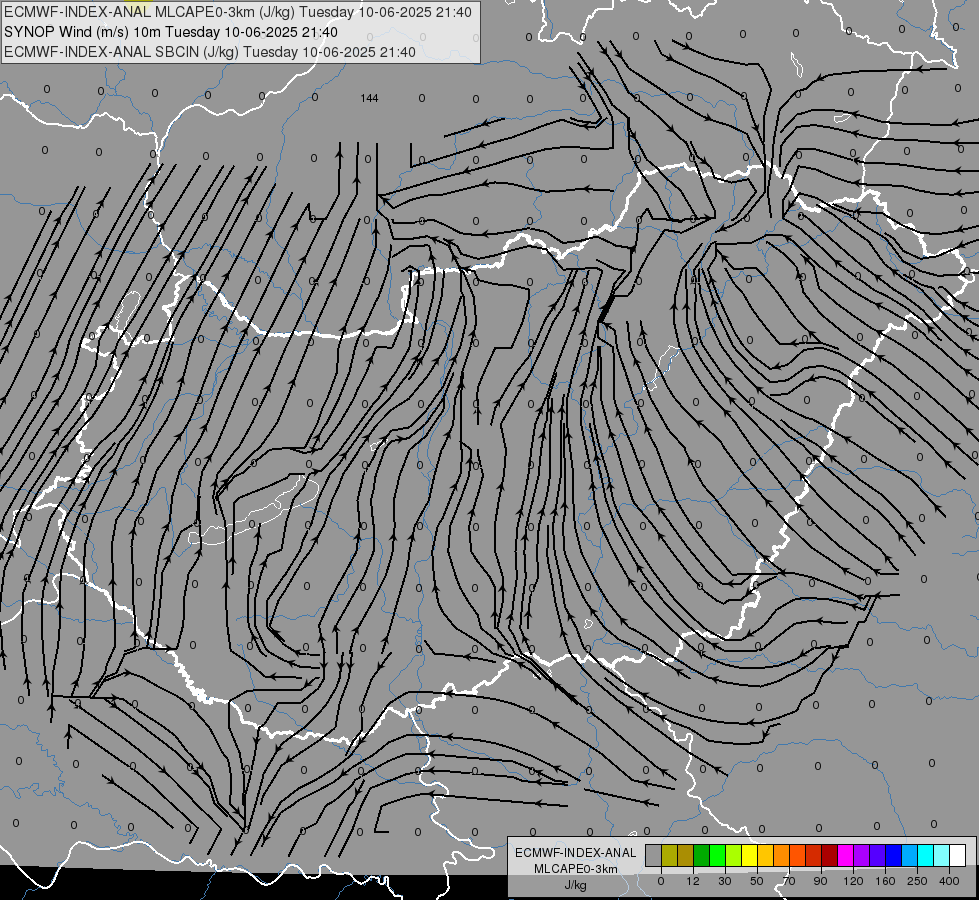
Task: Click the legend scale value 50
Action: pyautogui.click(x=757, y=881)
